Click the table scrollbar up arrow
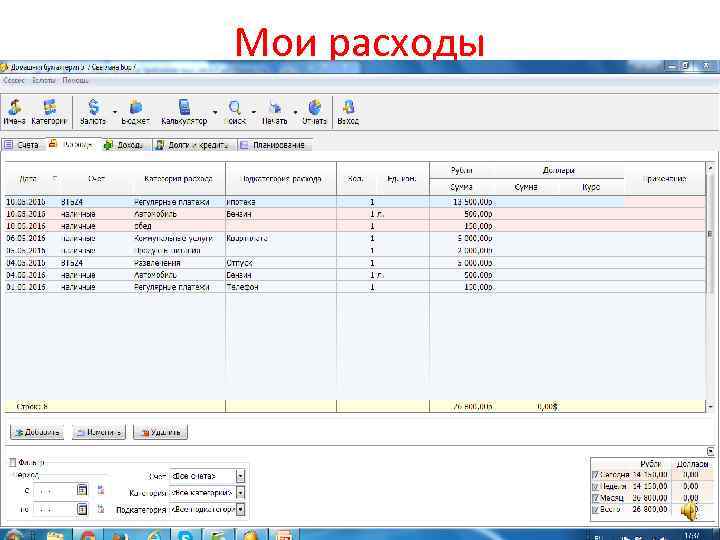This screenshot has height=540, width=720. tap(710, 168)
